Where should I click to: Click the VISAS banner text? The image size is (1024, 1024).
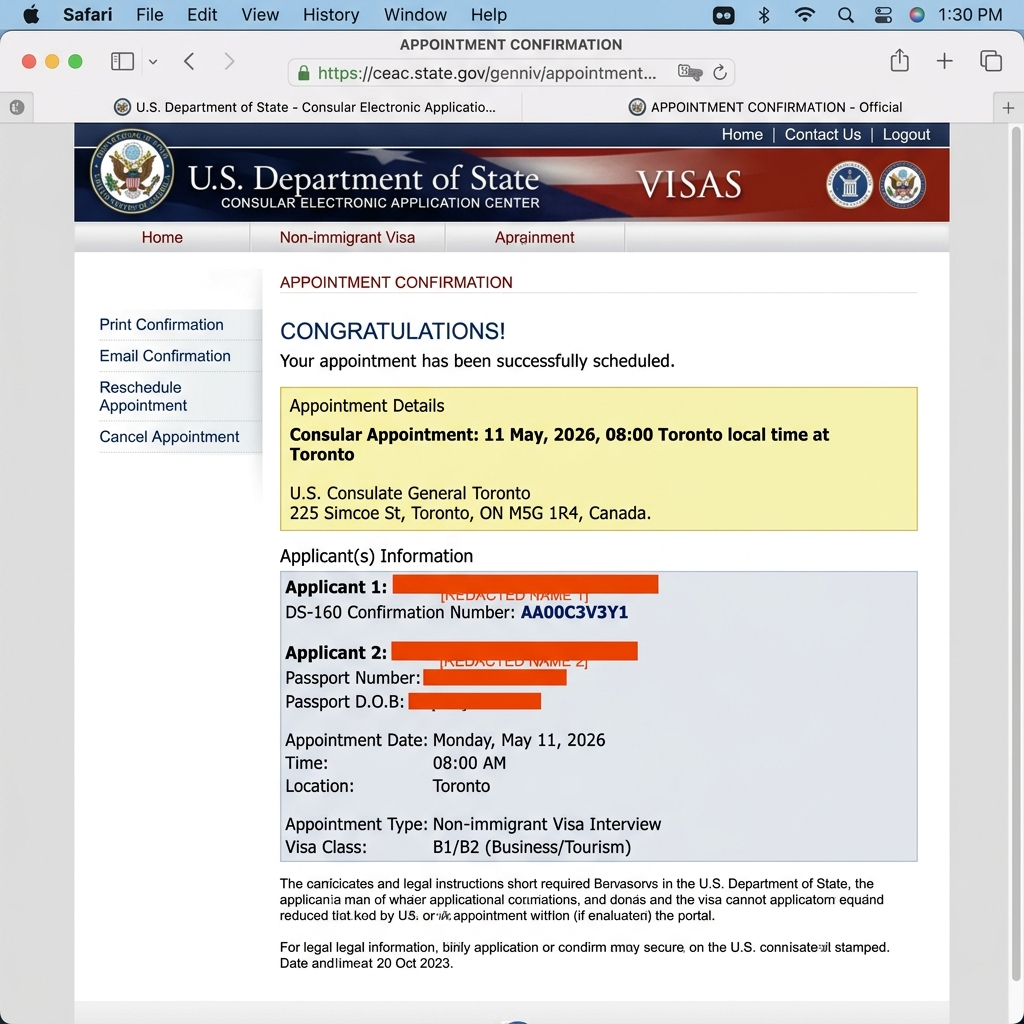coord(689,184)
